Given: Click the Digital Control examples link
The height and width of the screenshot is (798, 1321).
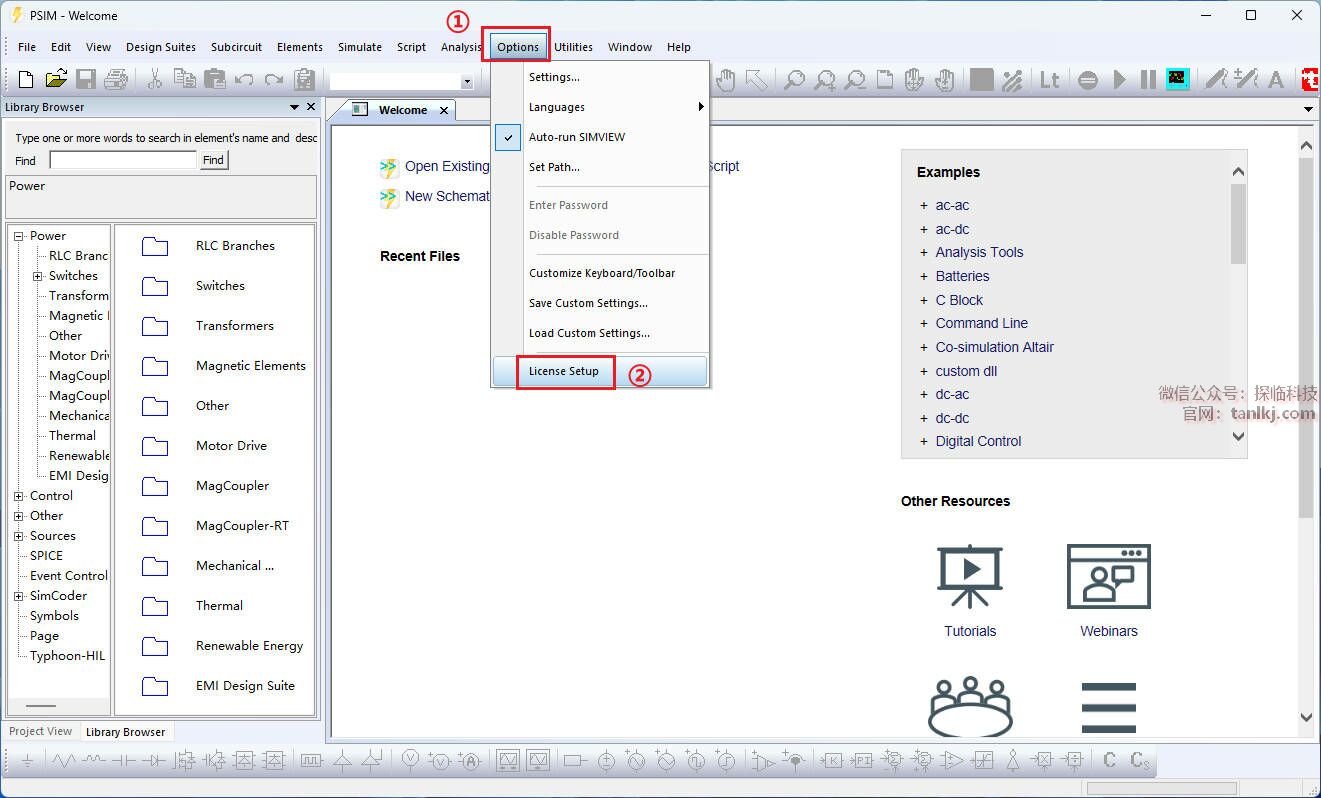Looking at the screenshot, I should click(978, 441).
